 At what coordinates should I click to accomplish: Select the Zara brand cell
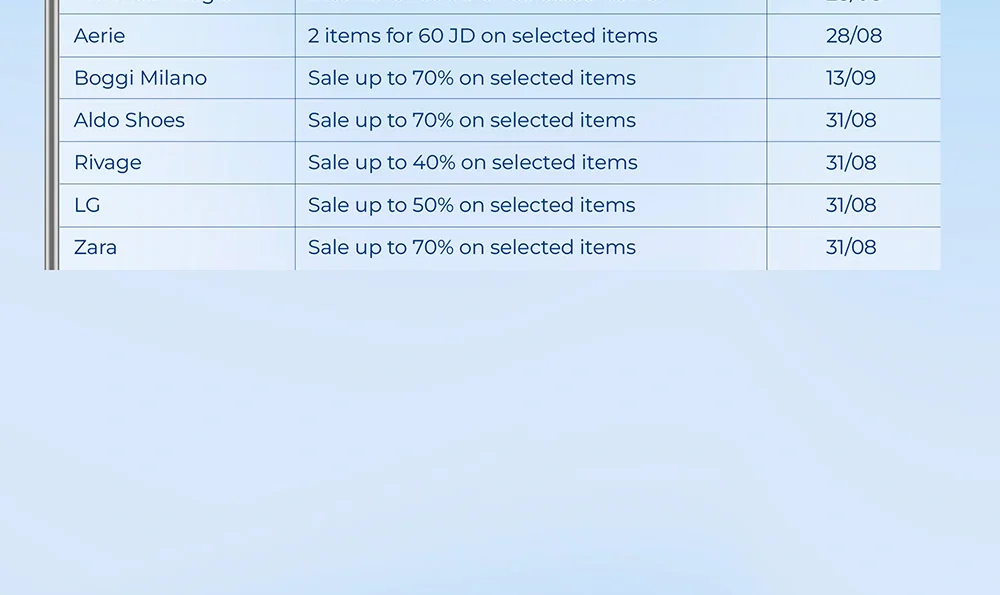pos(95,247)
